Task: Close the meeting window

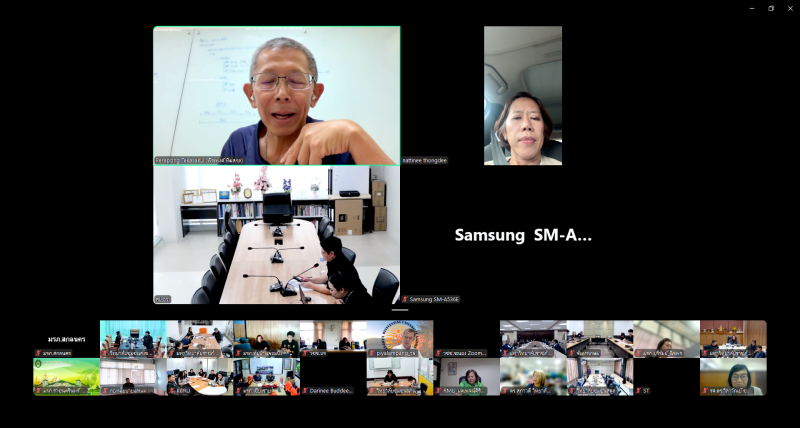Action: point(789,8)
